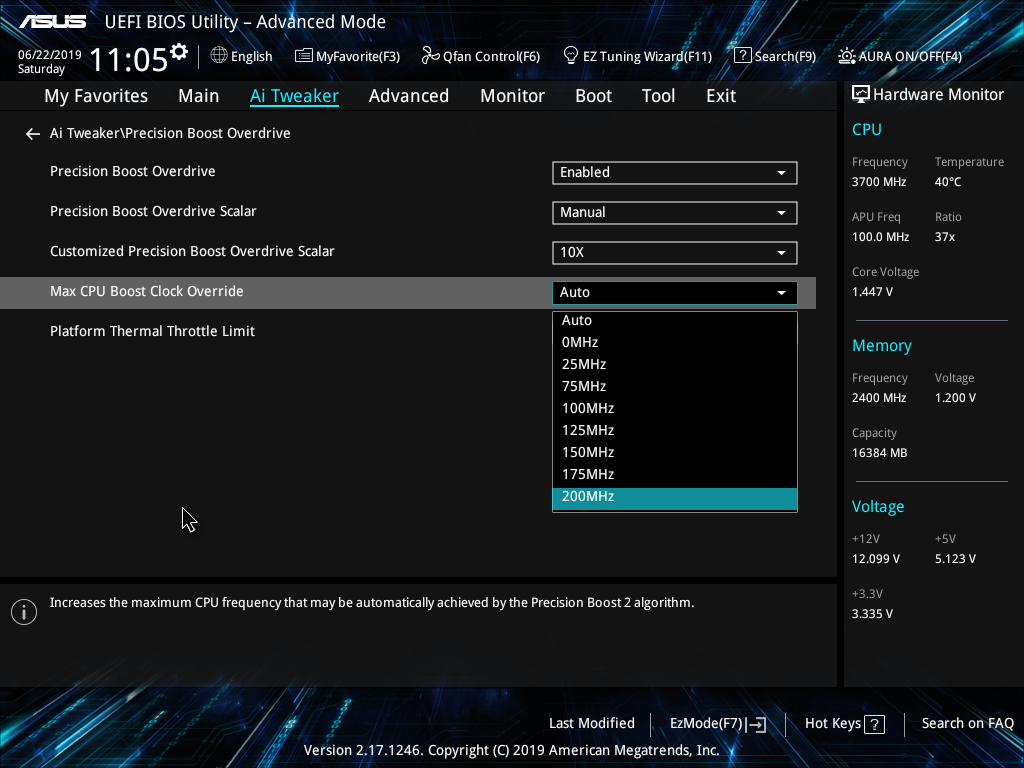1024x768 pixels.
Task: Click the 2400 MHz memory frequency
Action: pos(878,398)
